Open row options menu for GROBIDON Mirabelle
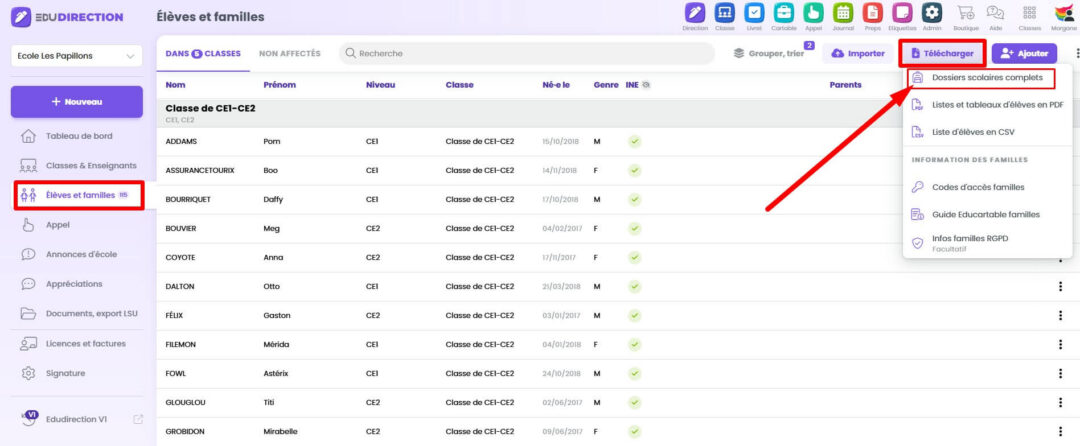The width and height of the screenshot is (1080, 446). [x=1060, y=432]
